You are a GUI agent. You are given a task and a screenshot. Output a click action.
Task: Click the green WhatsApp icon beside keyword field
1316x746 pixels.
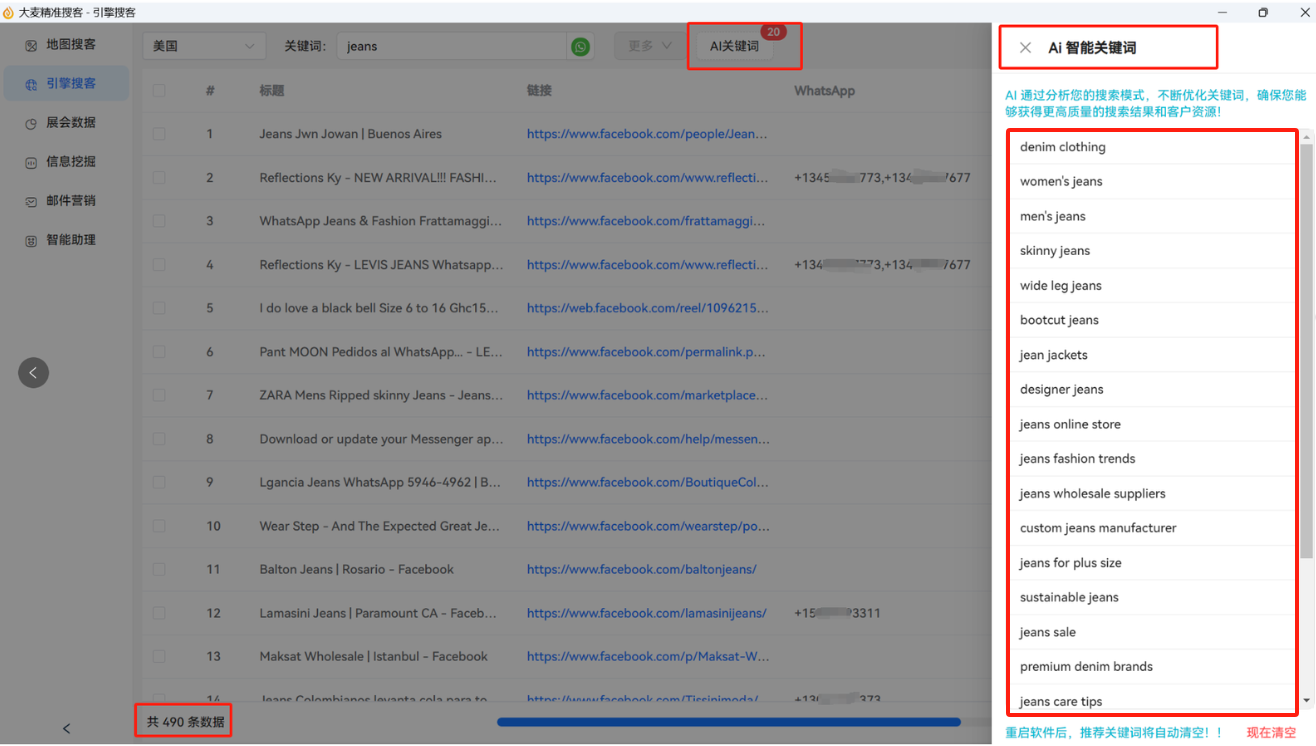click(x=580, y=46)
